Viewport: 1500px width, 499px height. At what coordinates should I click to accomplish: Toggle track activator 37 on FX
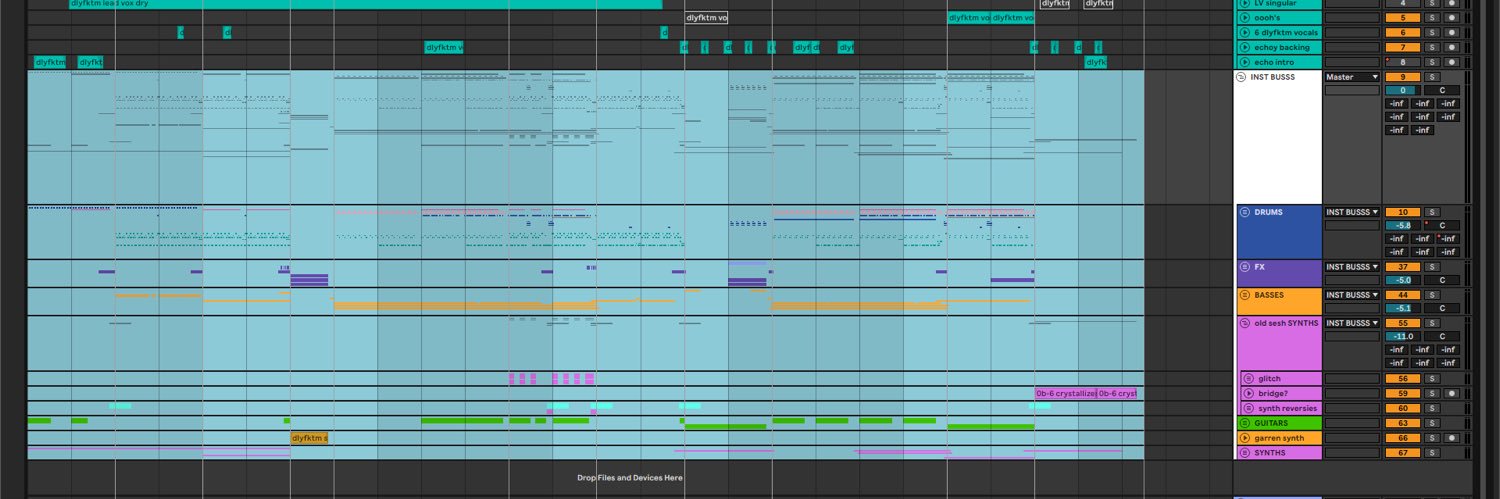coord(1403,267)
